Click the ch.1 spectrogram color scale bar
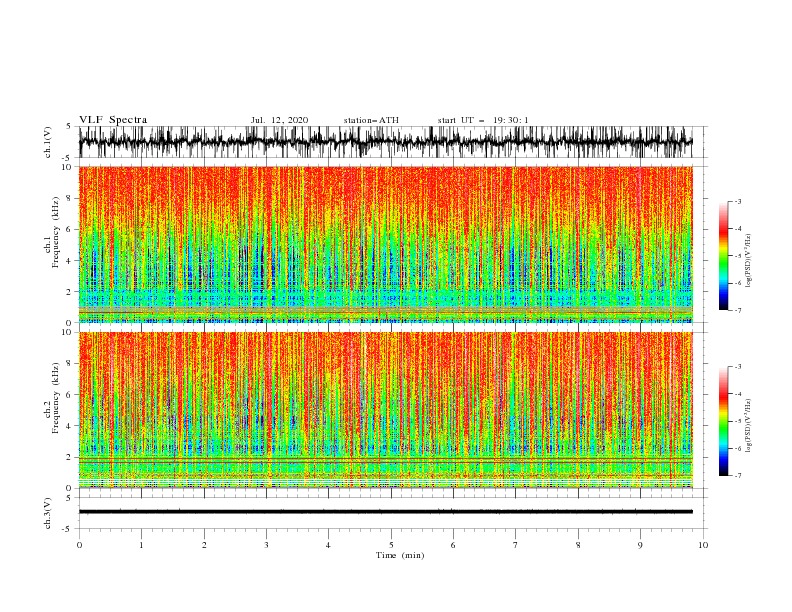The image size is (792, 612). coord(723,256)
